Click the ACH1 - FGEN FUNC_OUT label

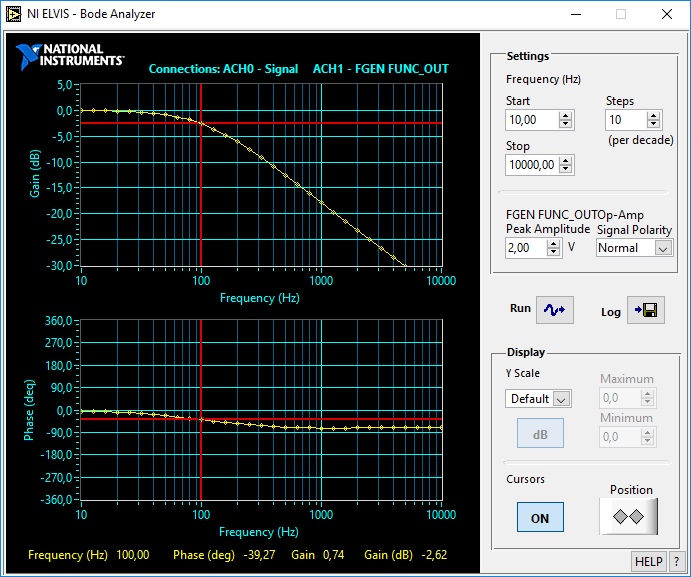[x=381, y=69]
